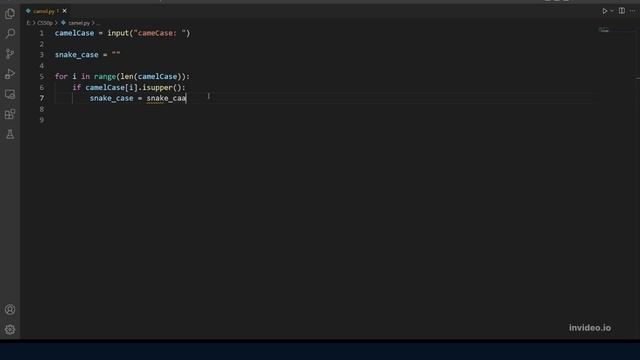The height and width of the screenshot is (360, 640).
Task: Open the Explorer view in activity bar
Action: click(x=10, y=13)
